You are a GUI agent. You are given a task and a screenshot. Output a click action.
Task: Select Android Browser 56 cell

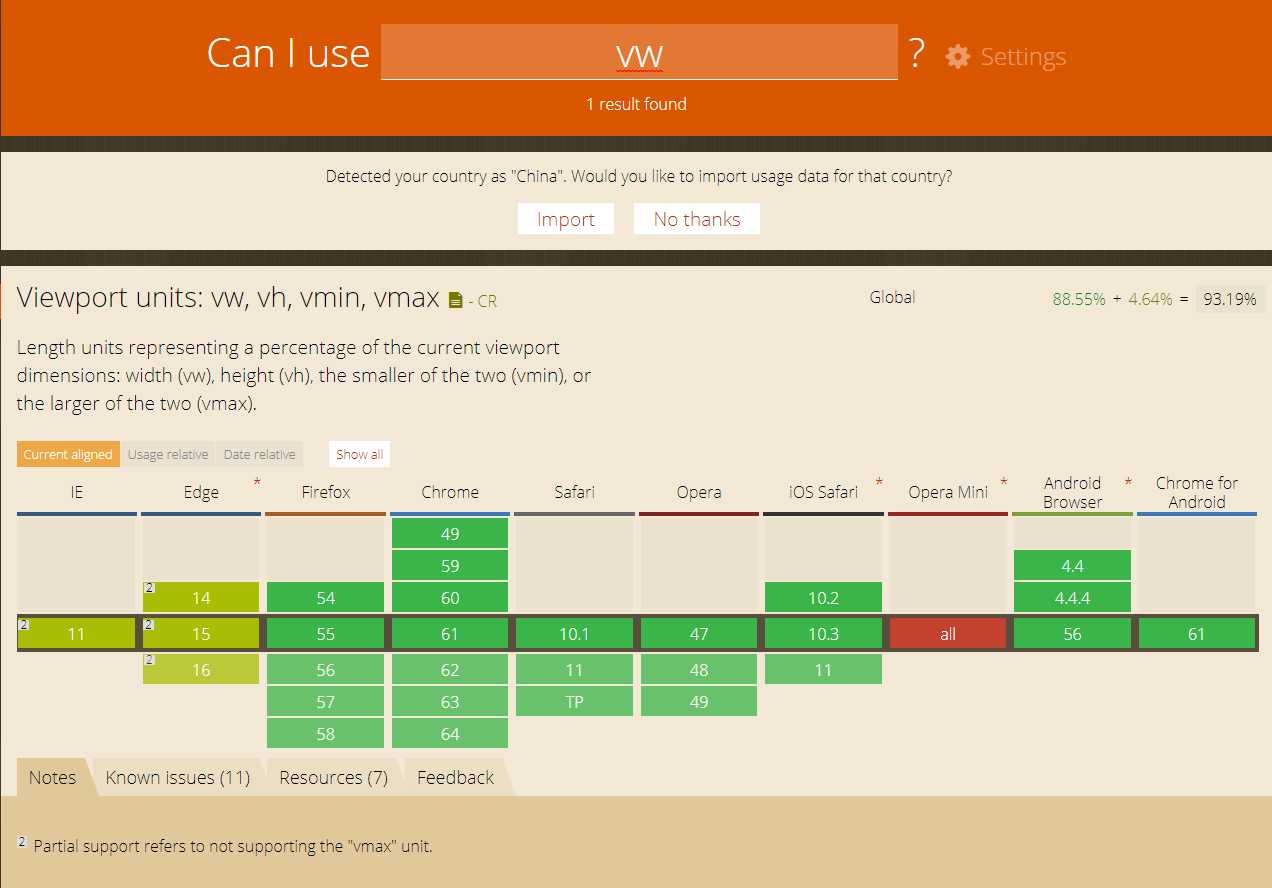pos(1072,634)
